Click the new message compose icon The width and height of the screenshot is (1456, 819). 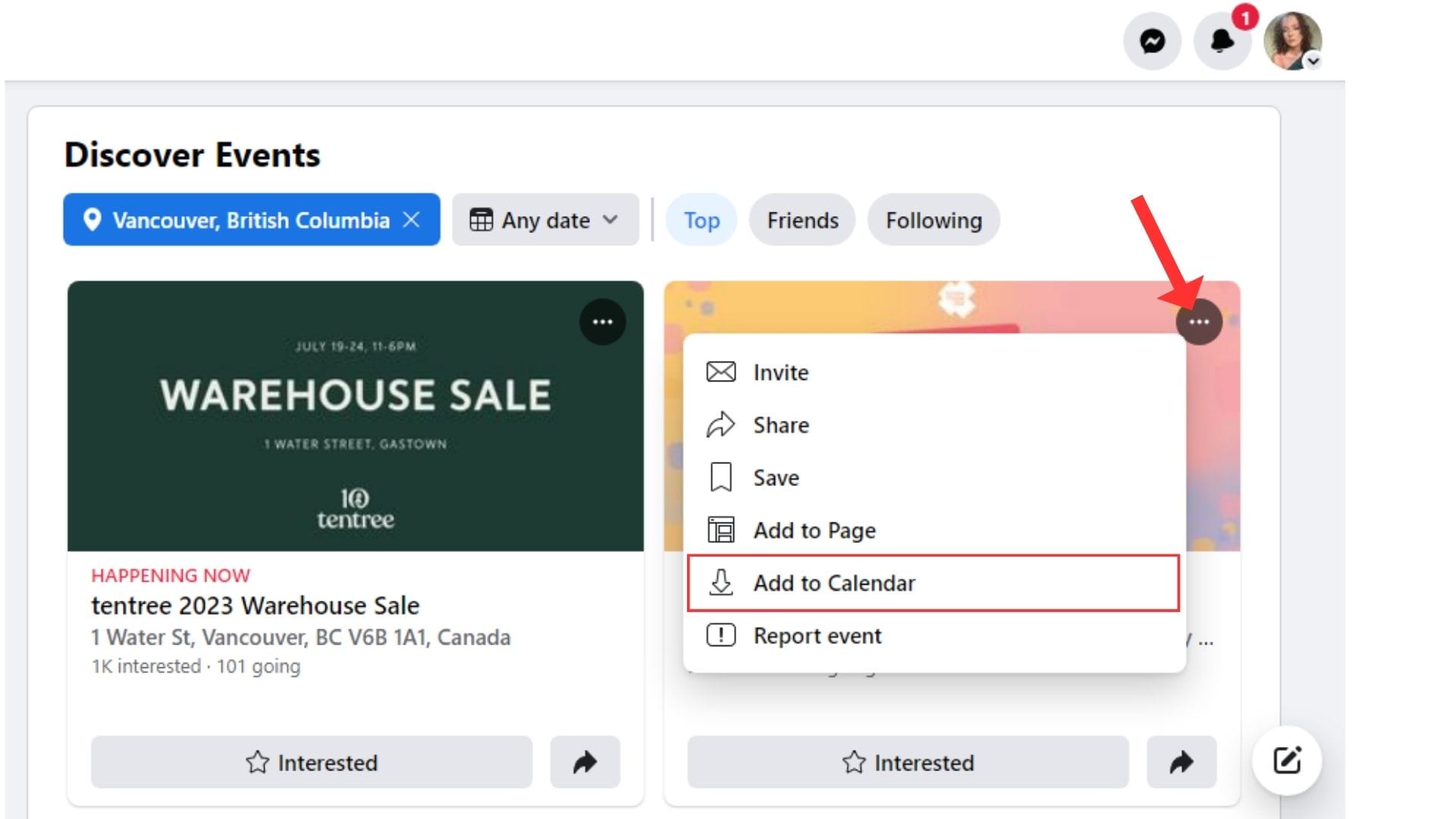tap(1287, 760)
